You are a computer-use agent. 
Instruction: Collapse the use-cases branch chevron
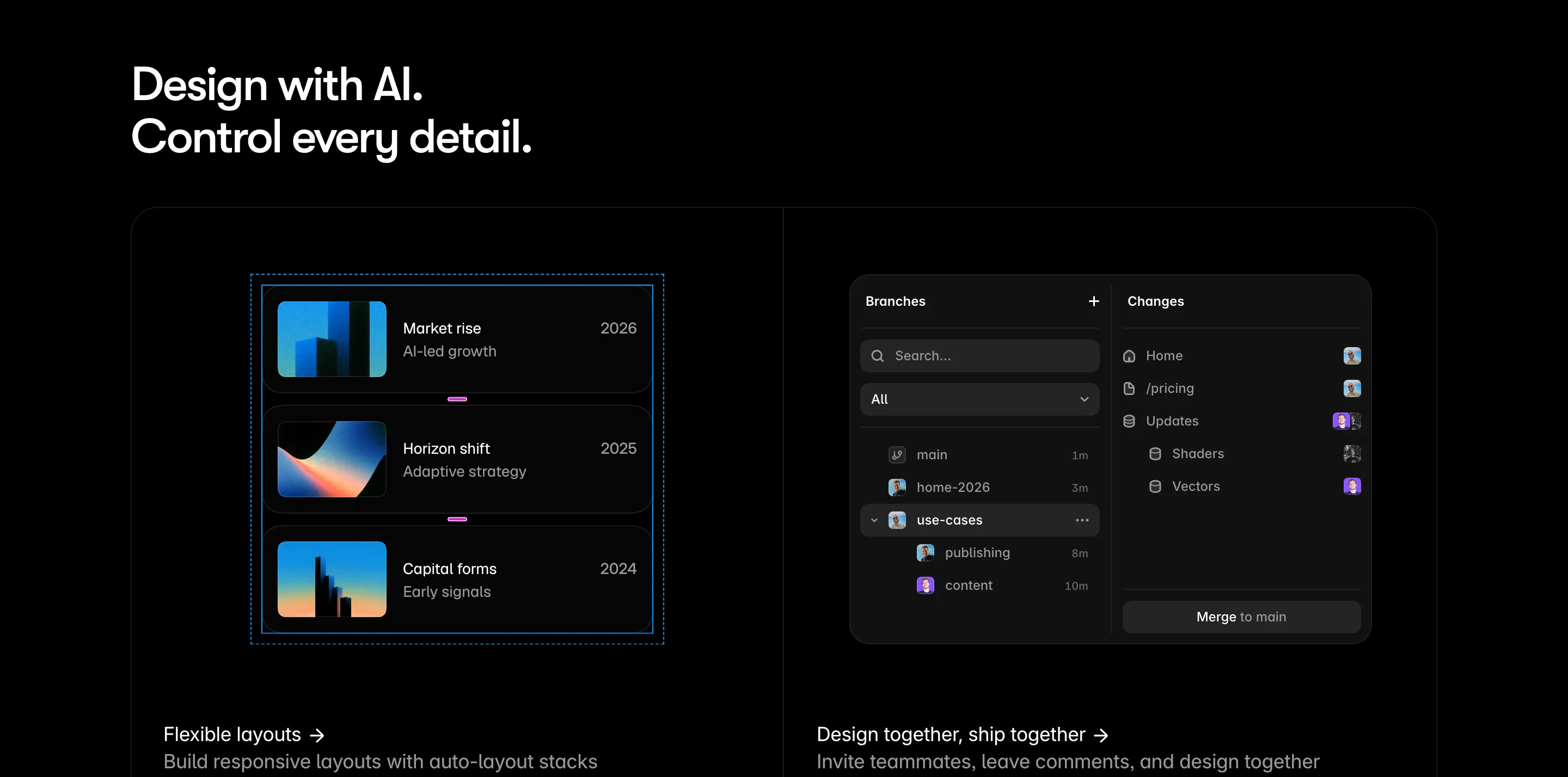(x=874, y=520)
